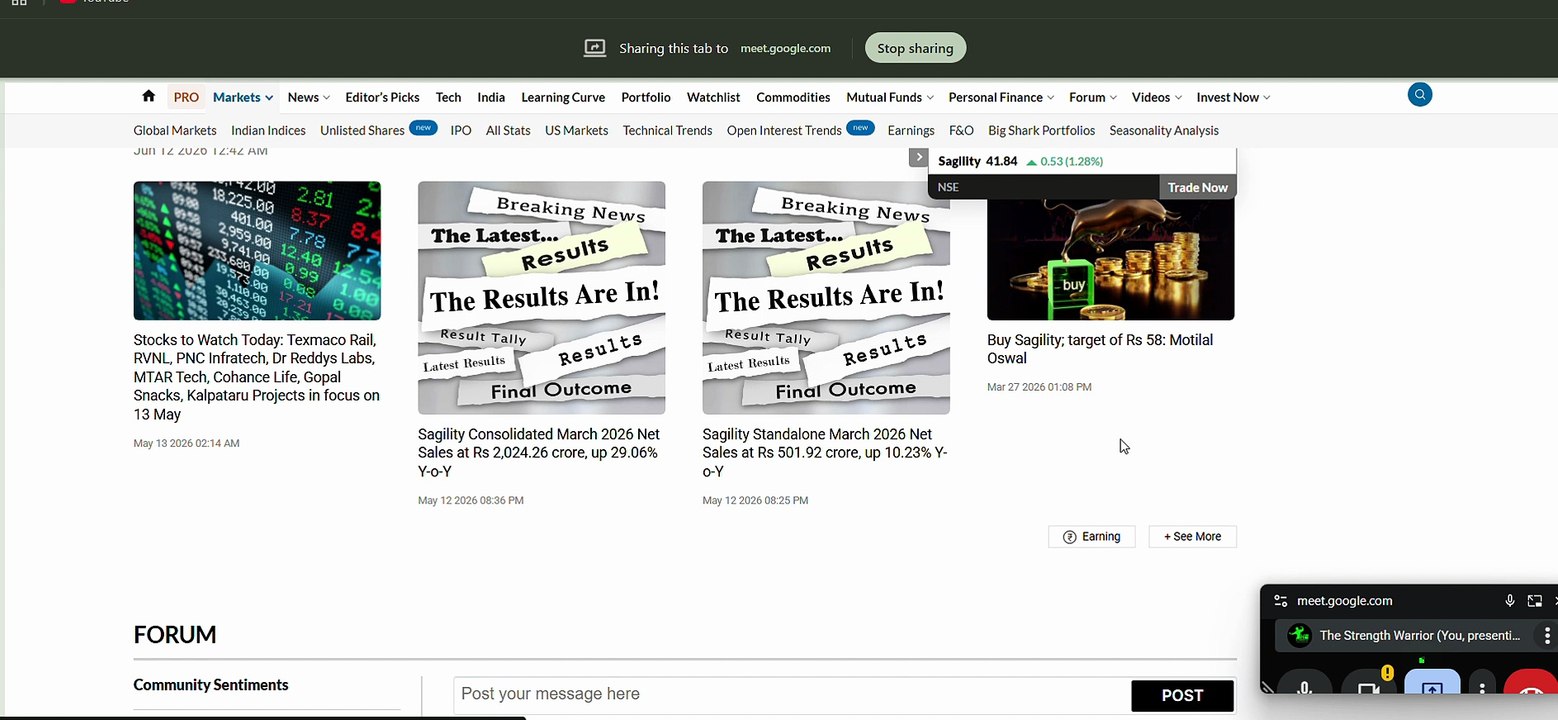Click the meet.google.com sharing destination text

pyautogui.click(x=785, y=48)
